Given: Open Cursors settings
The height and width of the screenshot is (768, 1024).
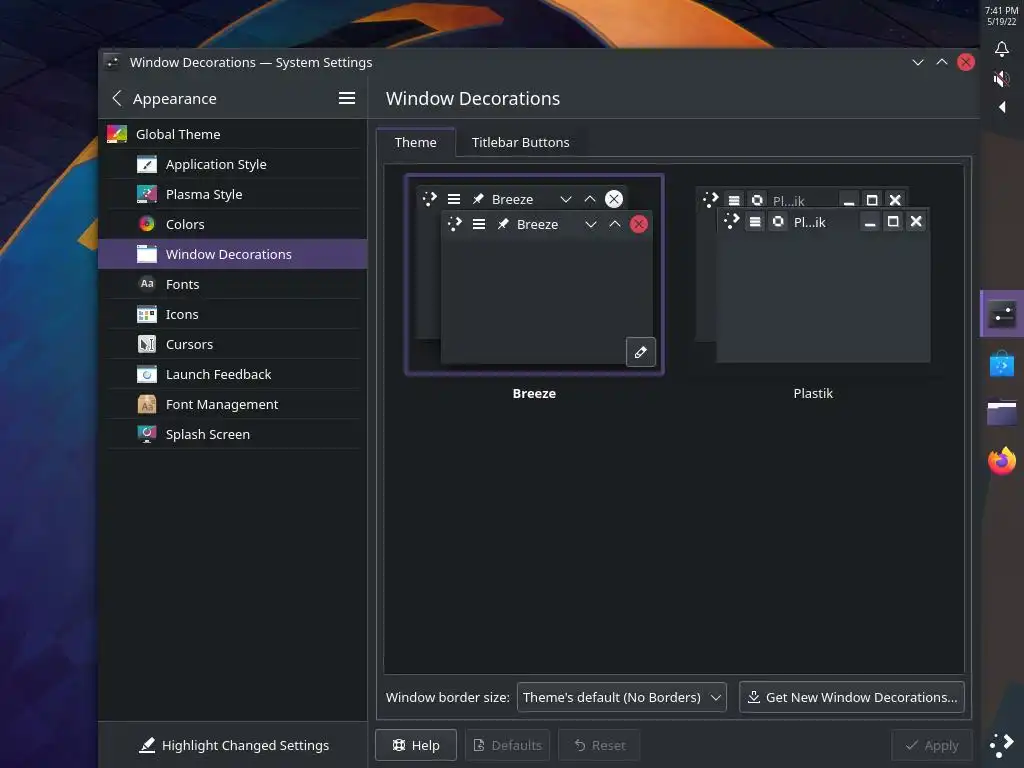Looking at the screenshot, I should point(233,345).
